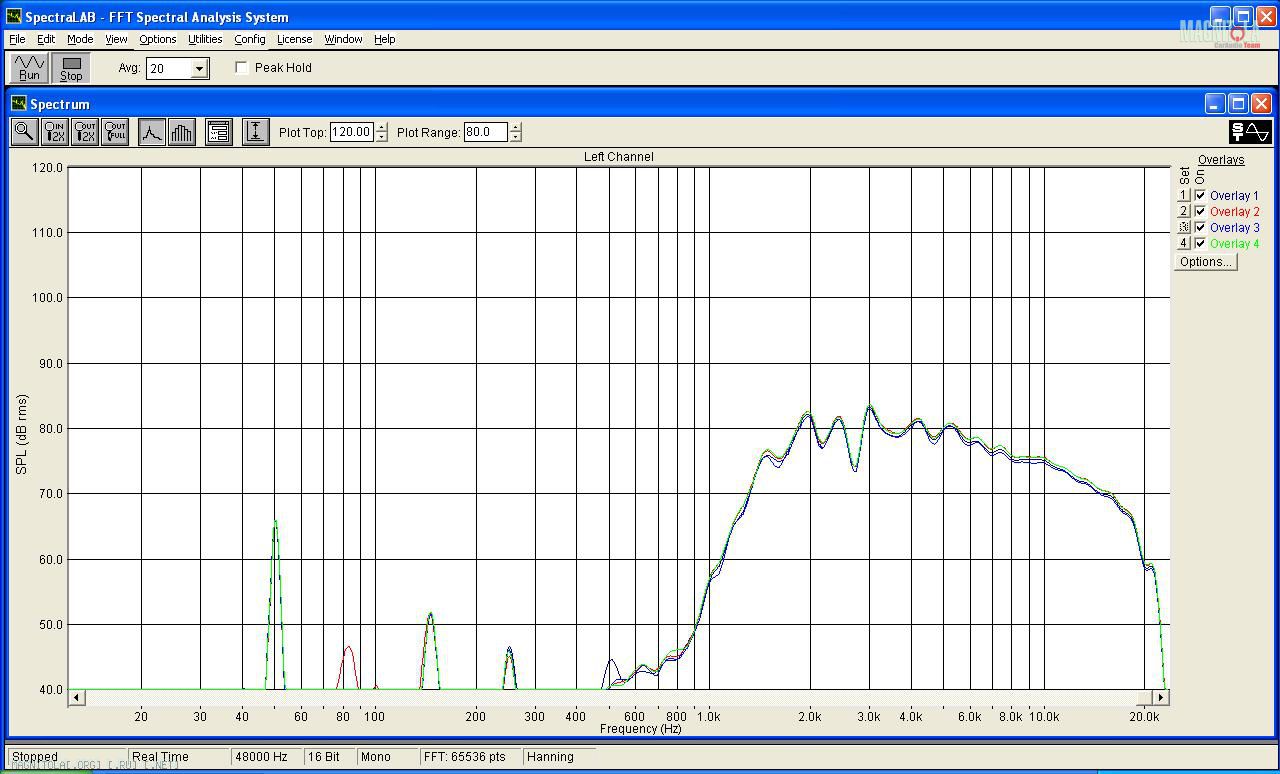1280x774 pixels.
Task: Click the Zoom In 2X icon
Action: coord(54,132)
